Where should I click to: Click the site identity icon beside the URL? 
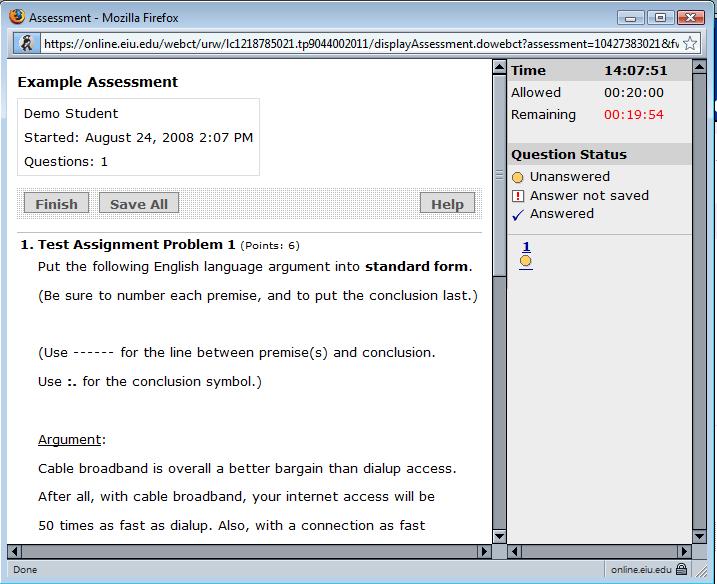pos(28,44)
